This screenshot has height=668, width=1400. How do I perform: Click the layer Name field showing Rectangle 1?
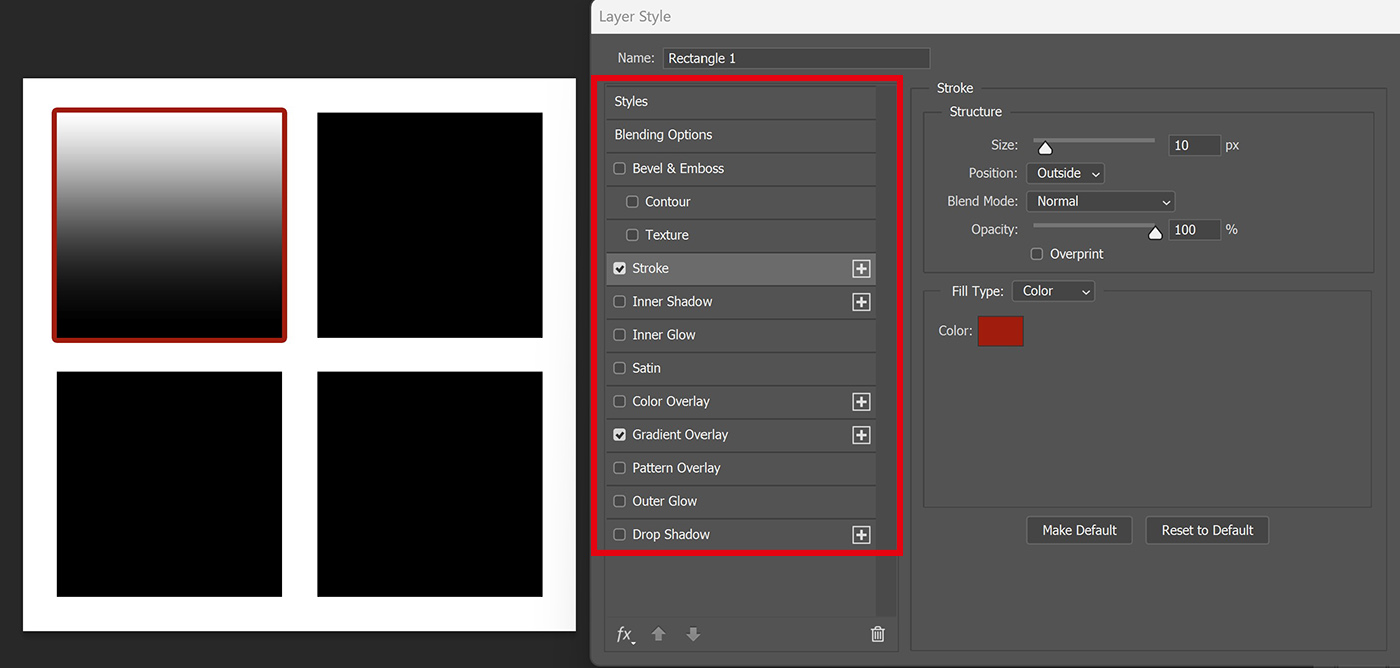(x=796, y=58)
